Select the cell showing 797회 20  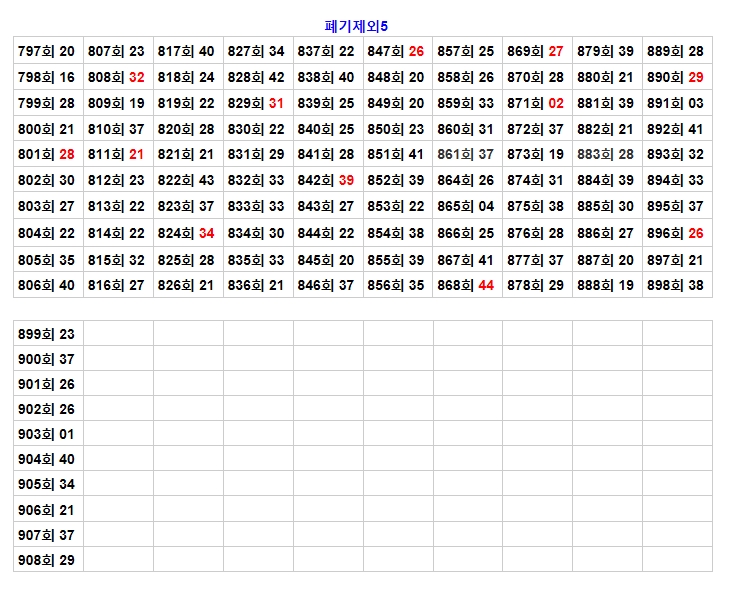(x=47, y=51)
